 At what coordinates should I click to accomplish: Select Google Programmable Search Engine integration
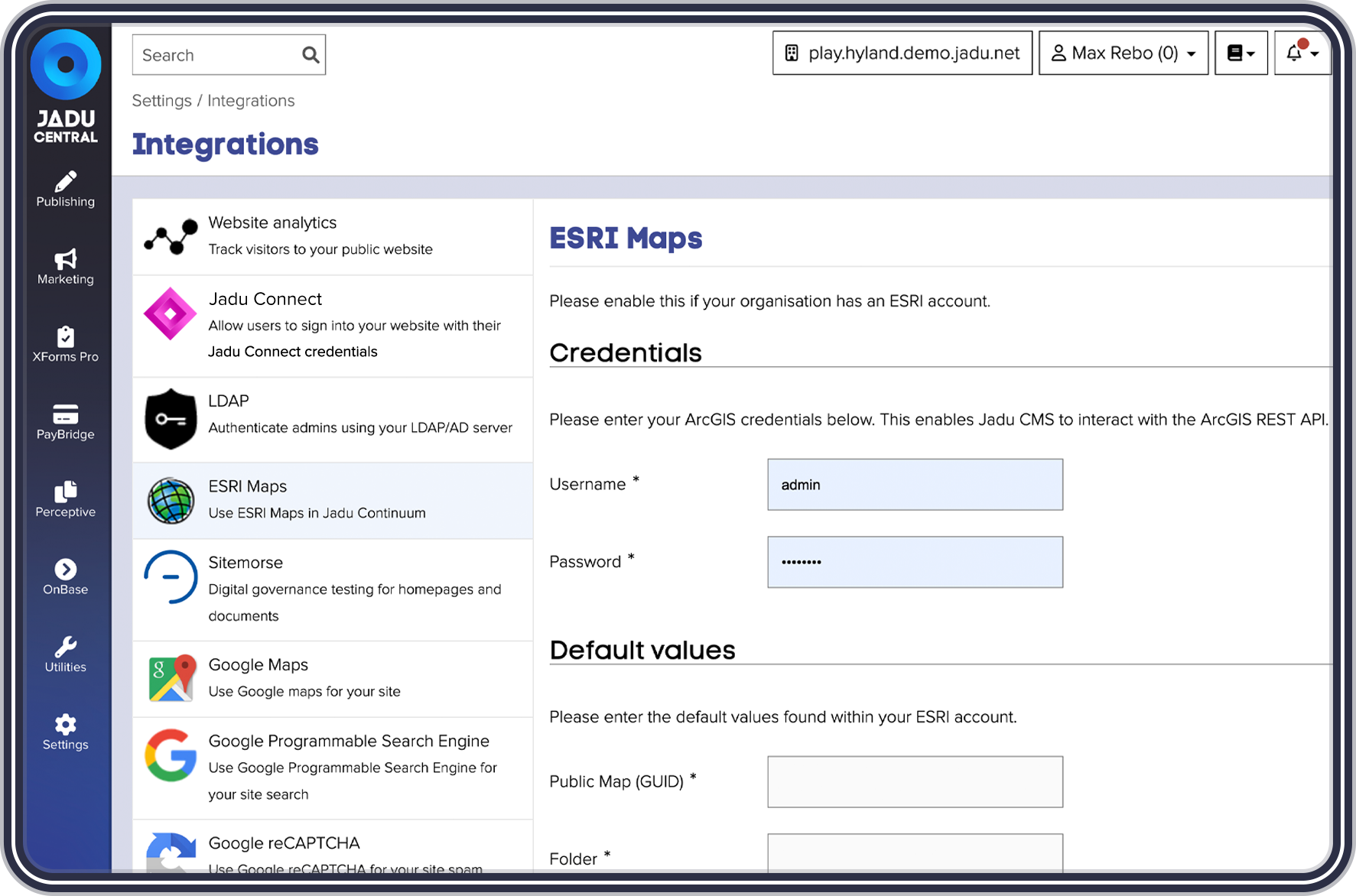point(333,768)
